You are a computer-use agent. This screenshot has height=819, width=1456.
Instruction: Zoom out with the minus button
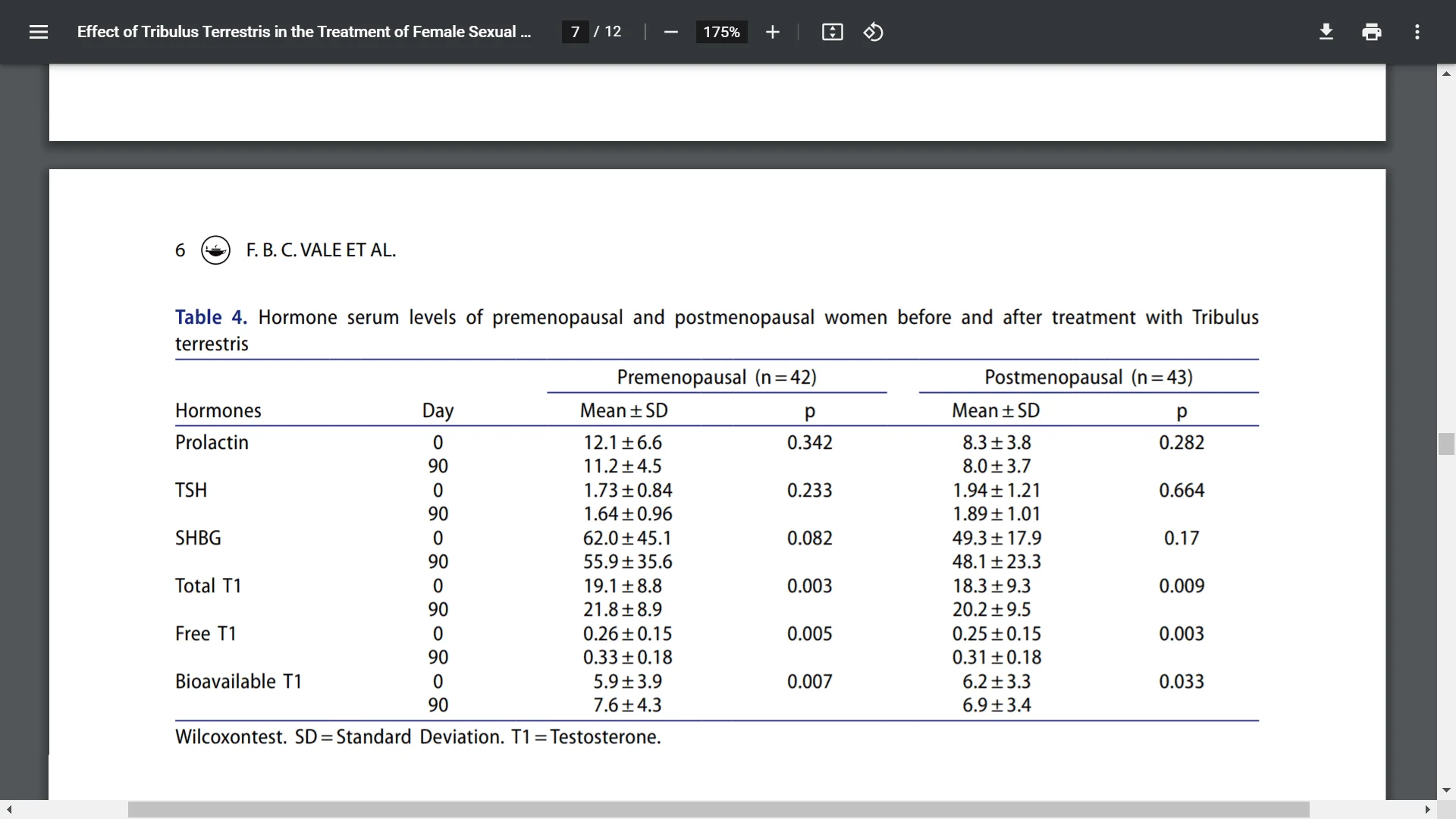(670, 32)
